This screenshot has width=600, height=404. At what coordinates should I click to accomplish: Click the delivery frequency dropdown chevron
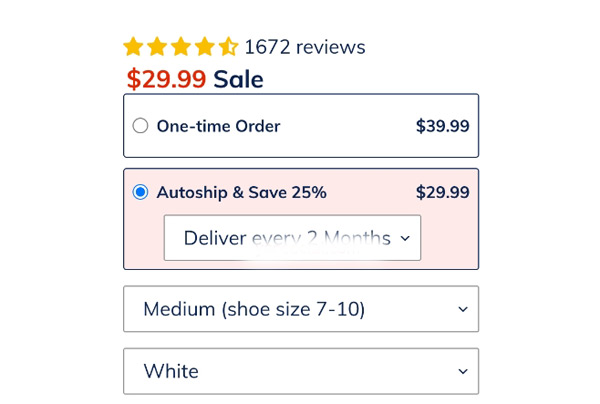point(405,238)
